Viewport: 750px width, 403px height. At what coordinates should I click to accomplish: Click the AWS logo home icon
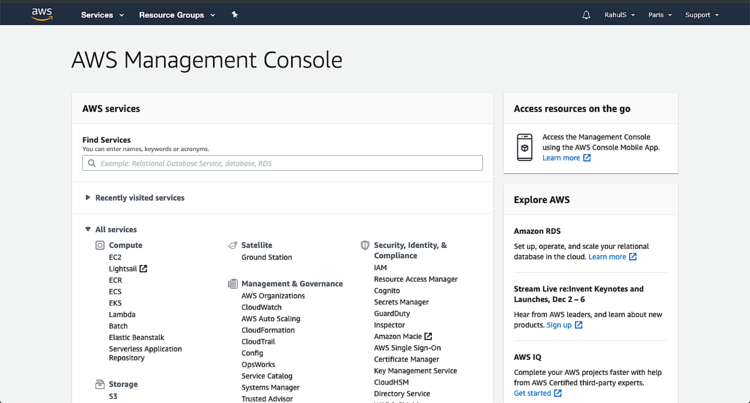42,14
